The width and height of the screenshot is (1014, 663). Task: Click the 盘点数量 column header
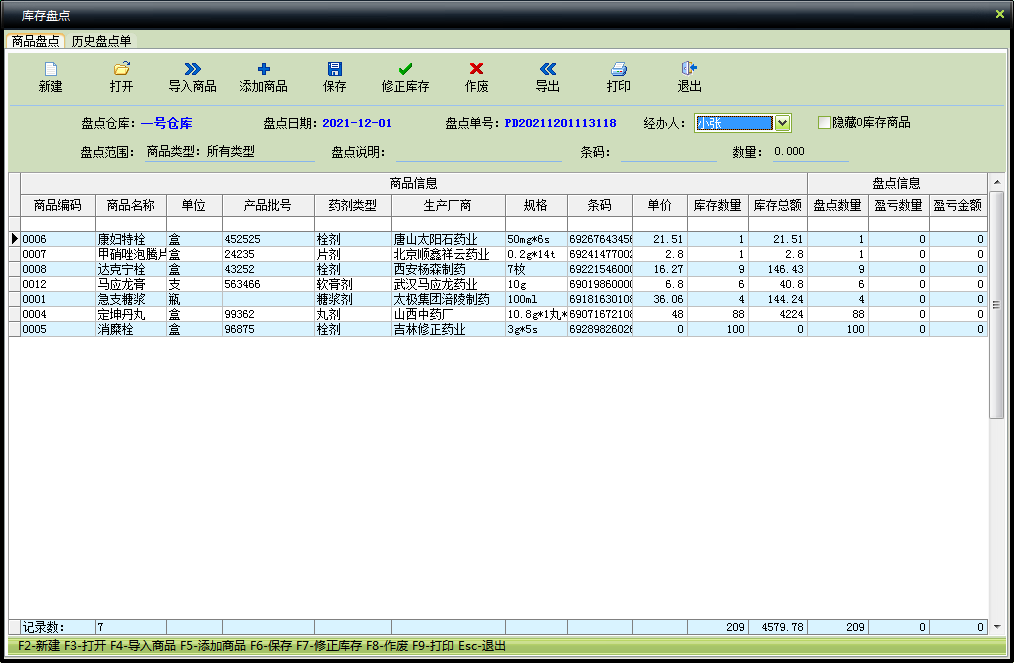point(837,206)
